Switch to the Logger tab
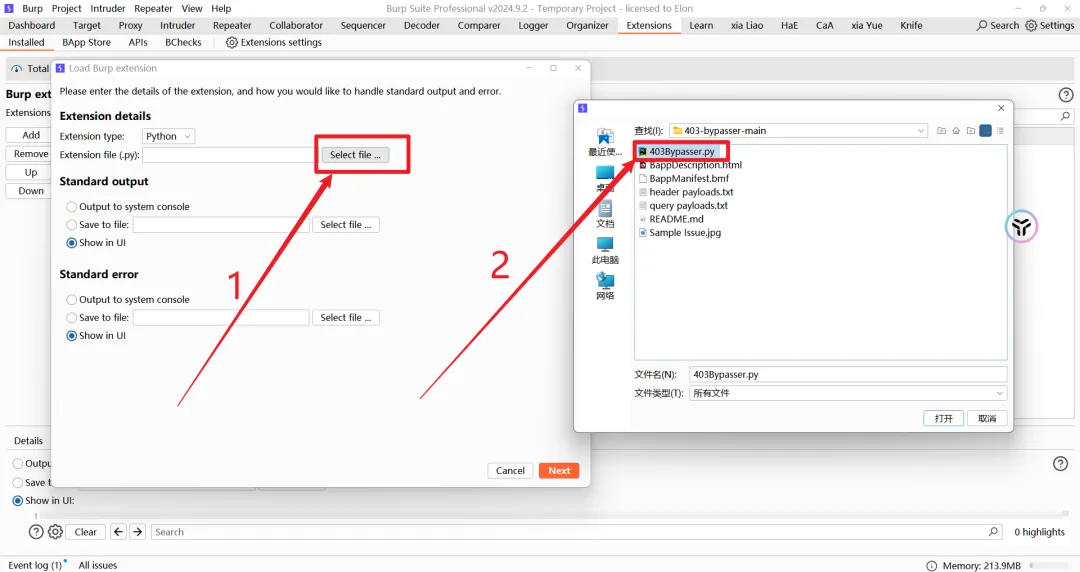Screen dimensions: 1080x572 point(533,25)
